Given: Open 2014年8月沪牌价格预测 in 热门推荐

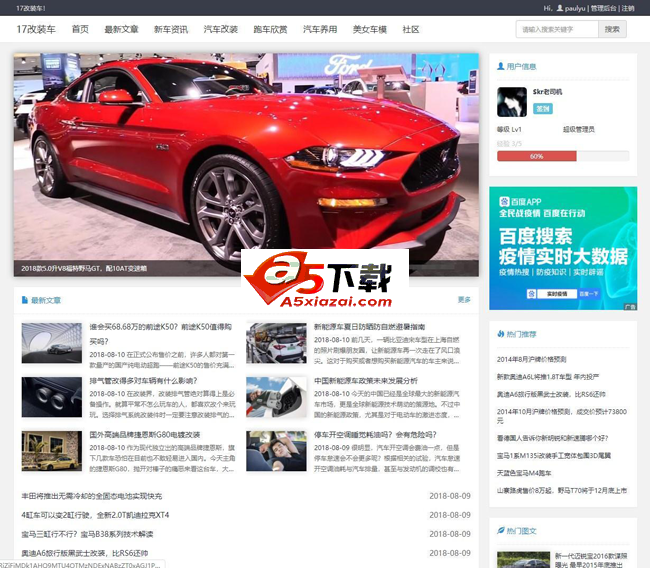Looking at the screenshot, I should (531, 359).
